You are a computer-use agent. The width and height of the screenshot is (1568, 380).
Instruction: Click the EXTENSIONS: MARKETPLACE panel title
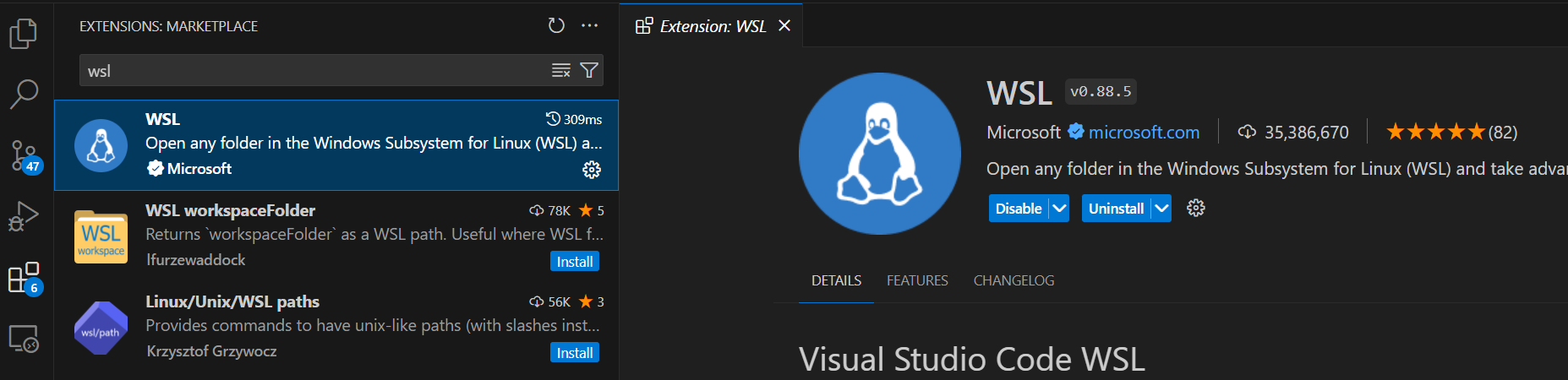click(169, 26)
